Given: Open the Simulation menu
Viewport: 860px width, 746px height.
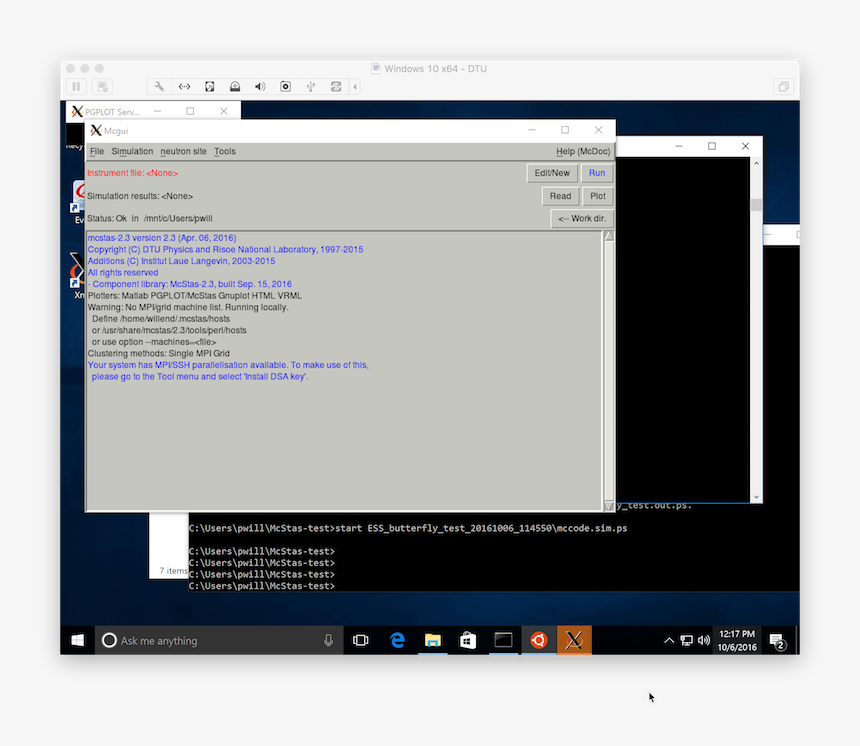Looking at the screenshot, I should (x=132, y=152).
